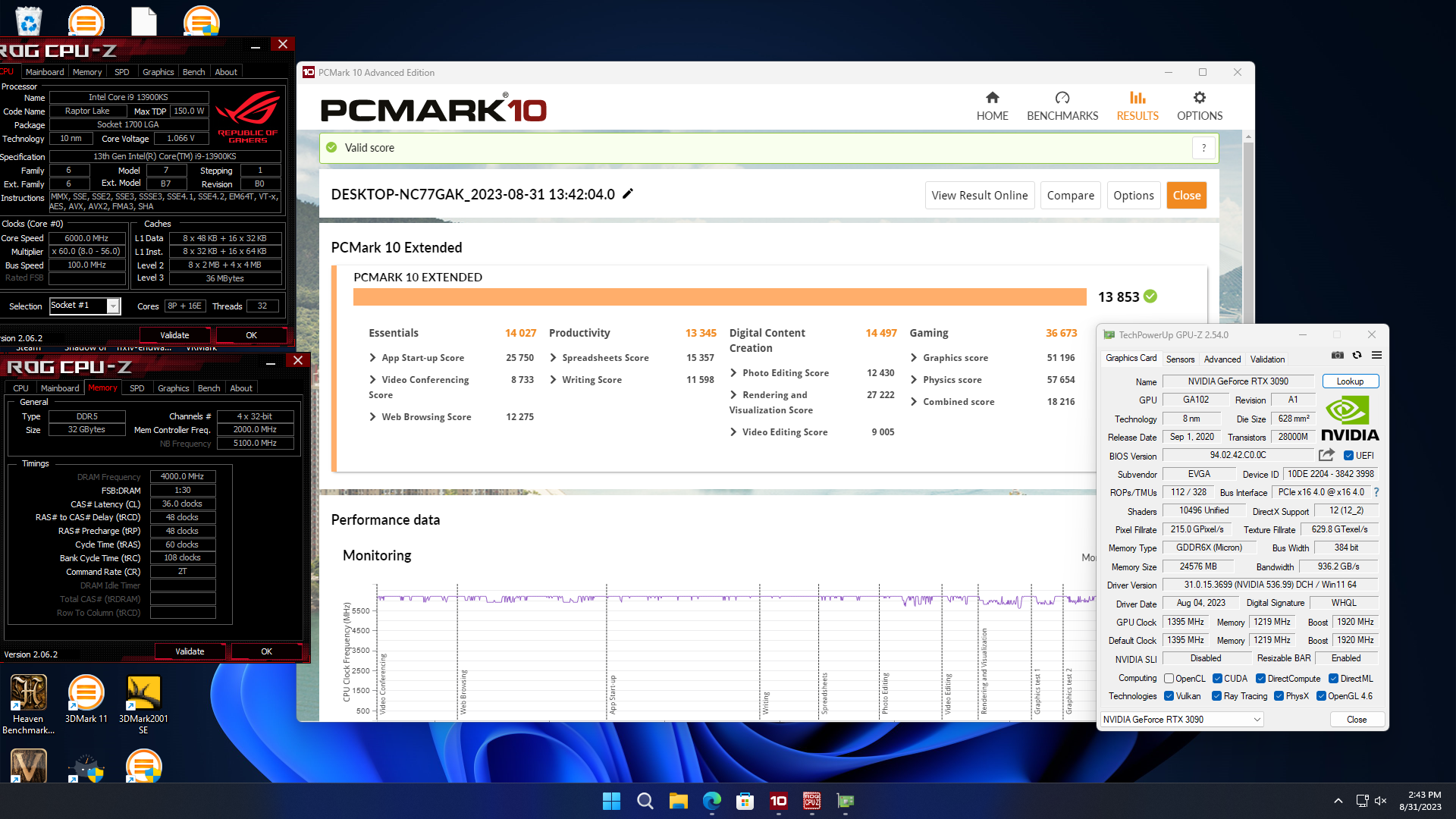Open 3DMark 11 desktop shortcut
The height and width of the screenshot is (819, 1456).
pyautogui.click(x=86, y=699)
